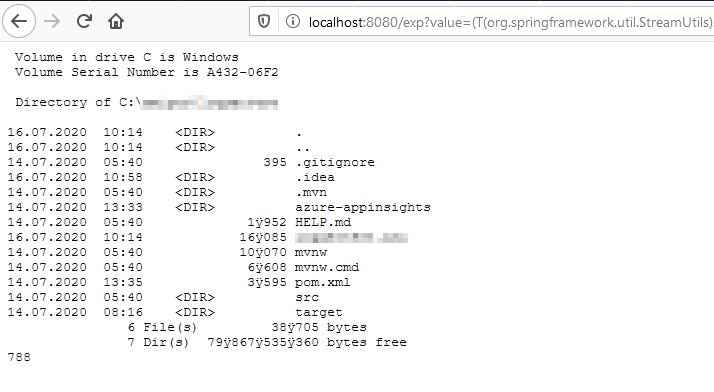The image size is (714, 392).
Task: Click the src directory entry
Action: tap(307, 297)
